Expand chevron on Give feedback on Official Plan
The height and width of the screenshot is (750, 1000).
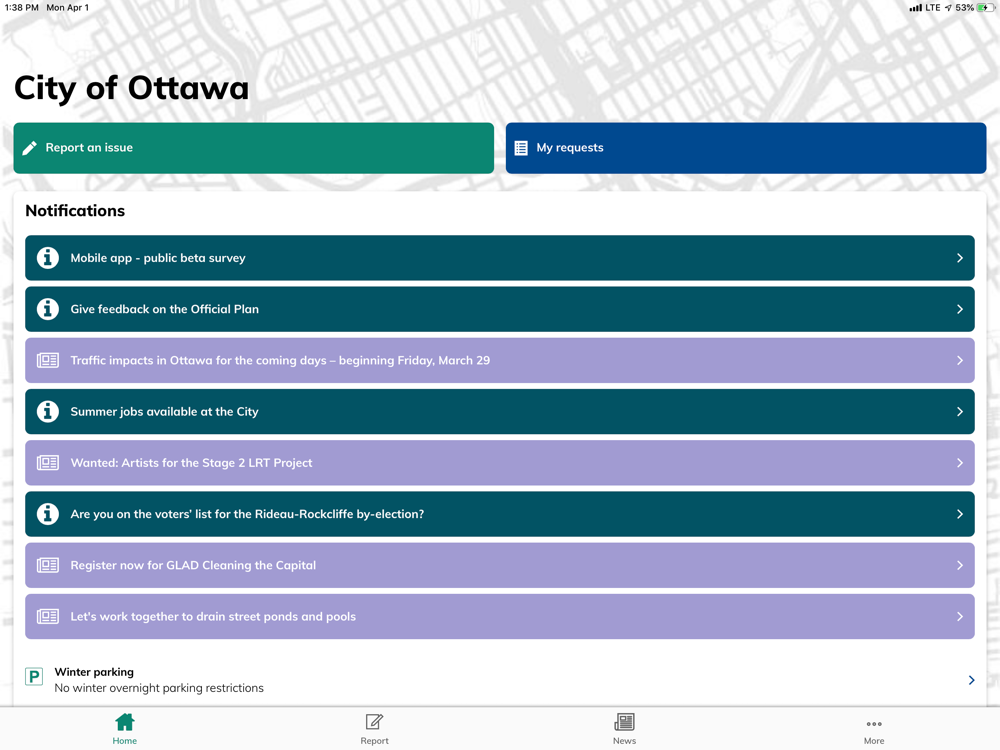coord(960,309)
